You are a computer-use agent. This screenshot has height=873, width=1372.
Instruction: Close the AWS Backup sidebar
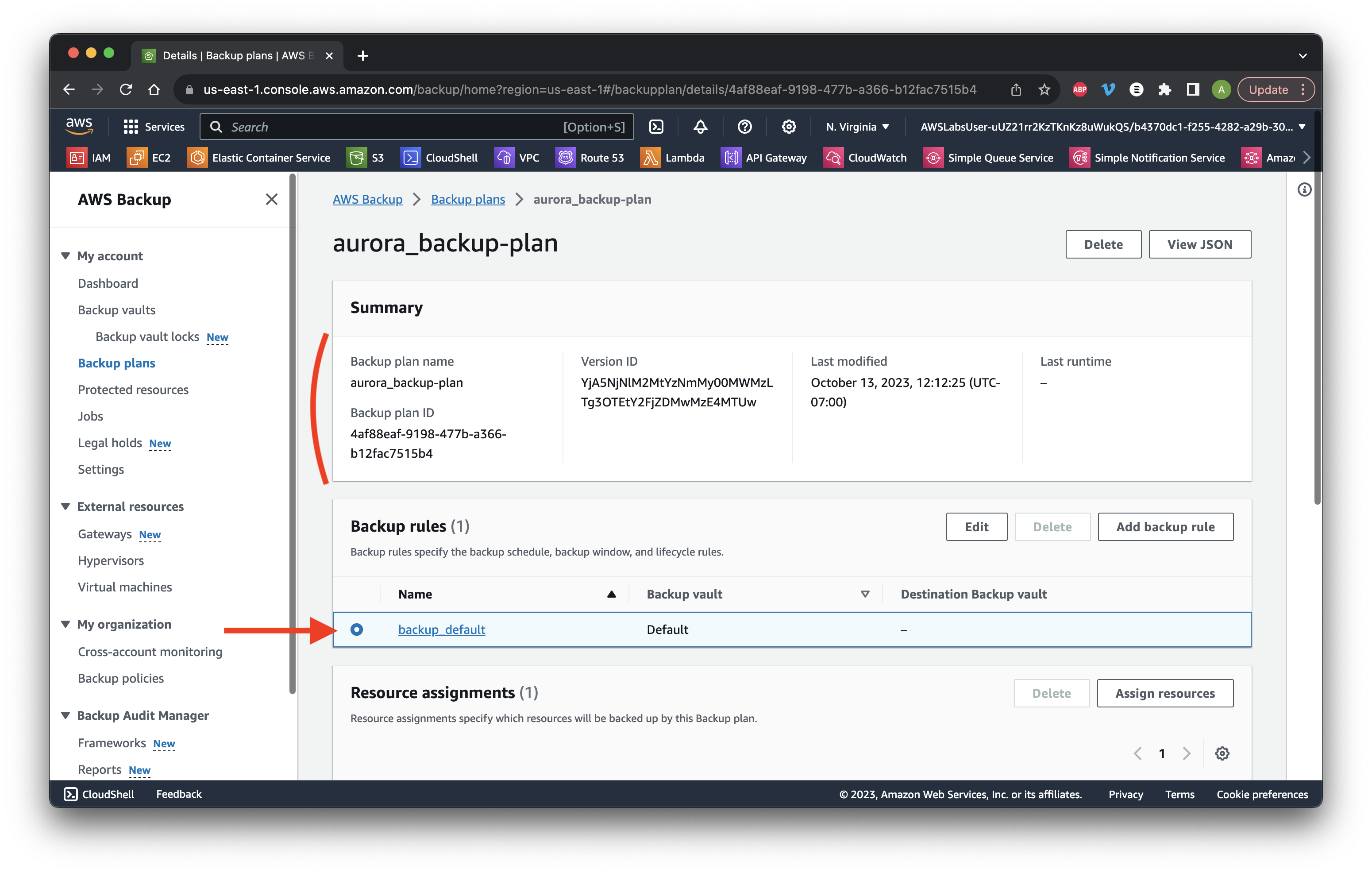tap(271, 199)
